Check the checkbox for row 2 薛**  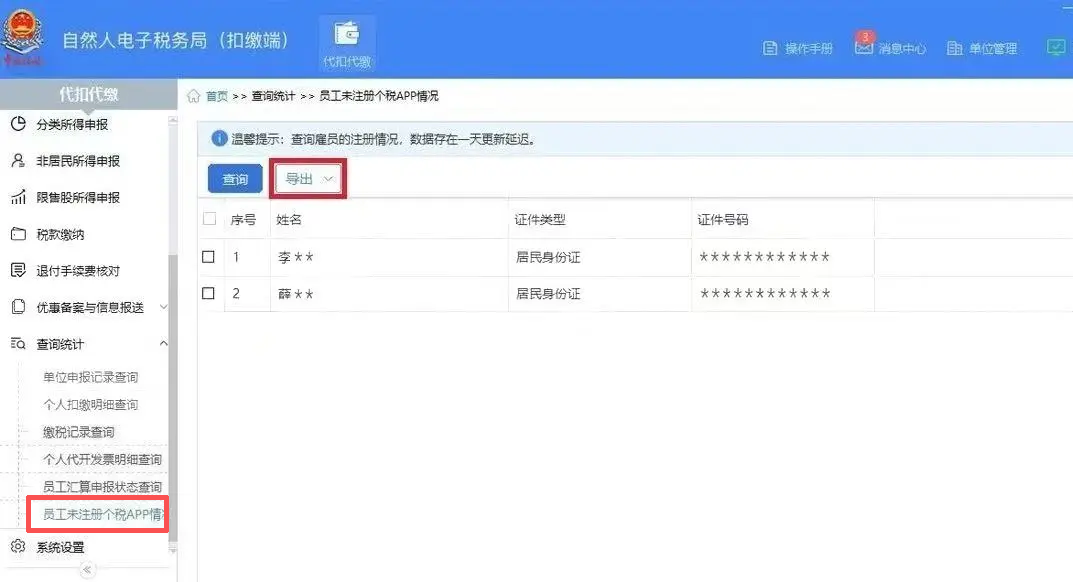coord(208,294)
